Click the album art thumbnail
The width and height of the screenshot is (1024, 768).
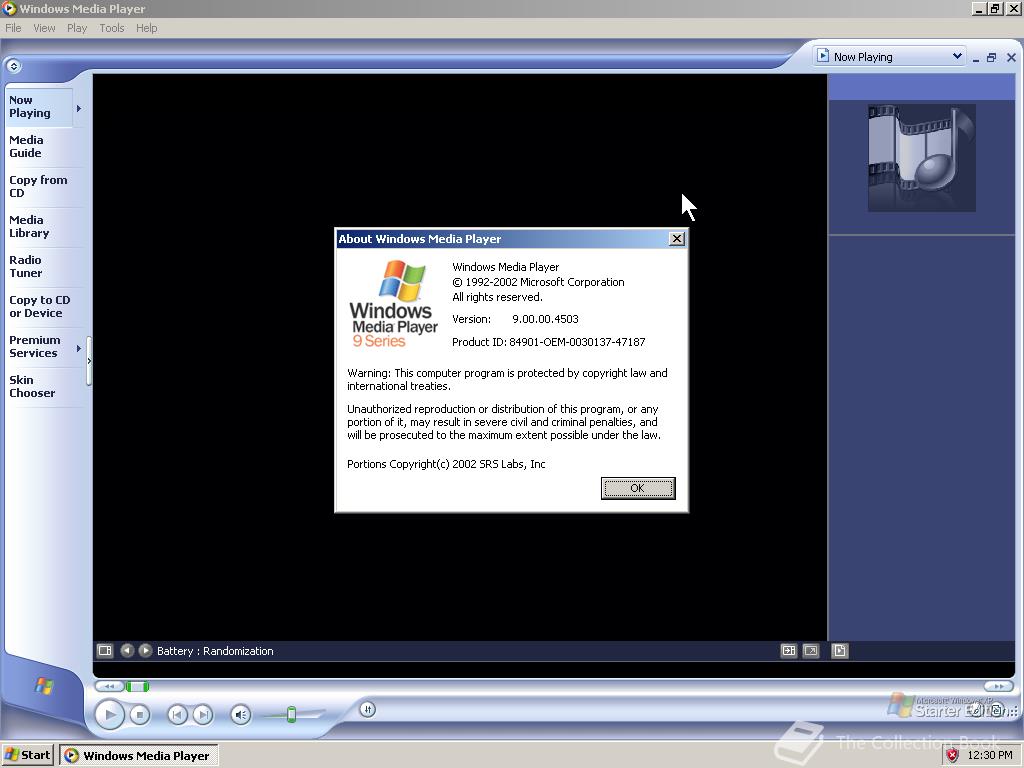tap(921, 158)
